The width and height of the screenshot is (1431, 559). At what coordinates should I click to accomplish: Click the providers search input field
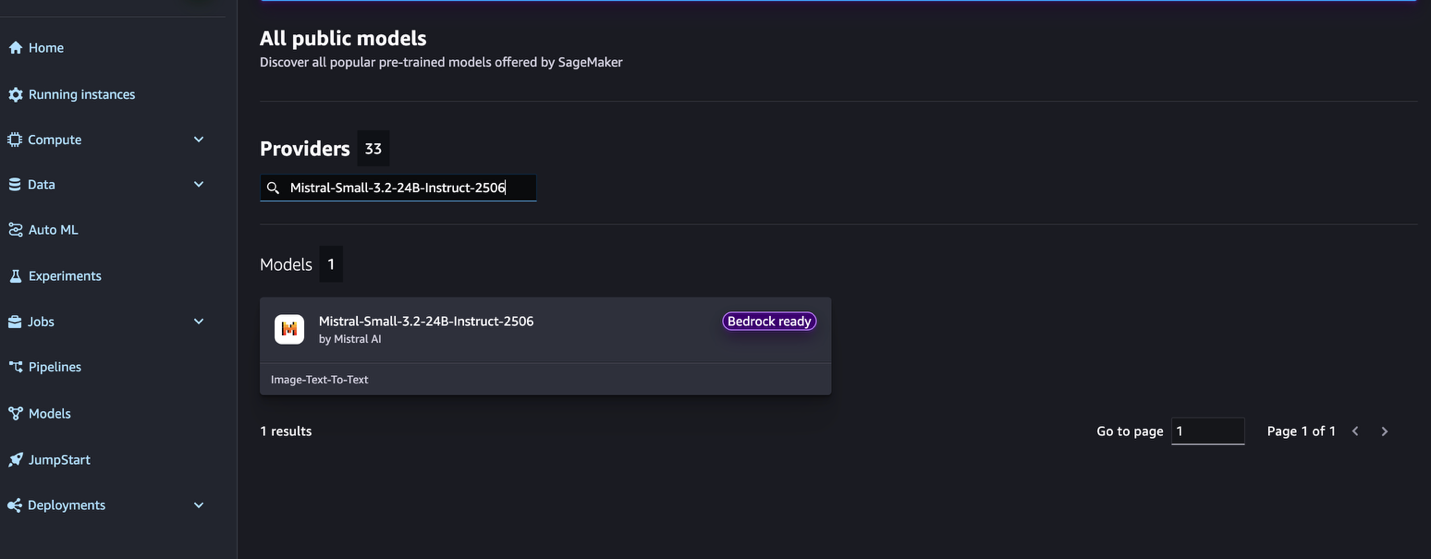410,188
